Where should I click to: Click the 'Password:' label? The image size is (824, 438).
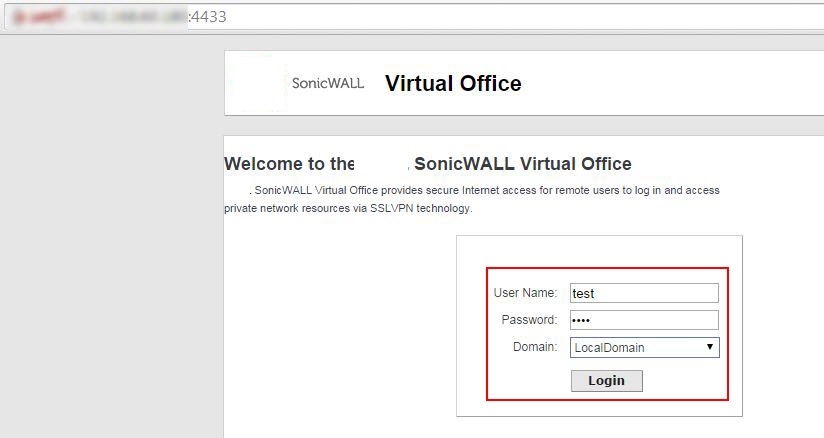point(529,320)
